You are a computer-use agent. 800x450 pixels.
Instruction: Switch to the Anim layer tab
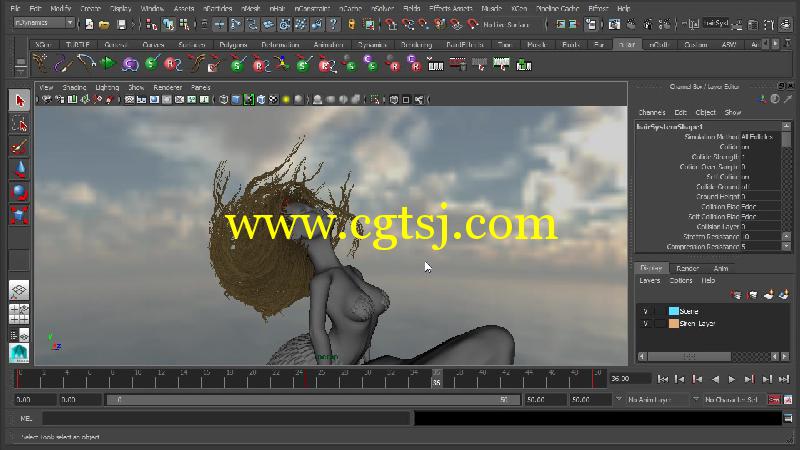(721, 268)
